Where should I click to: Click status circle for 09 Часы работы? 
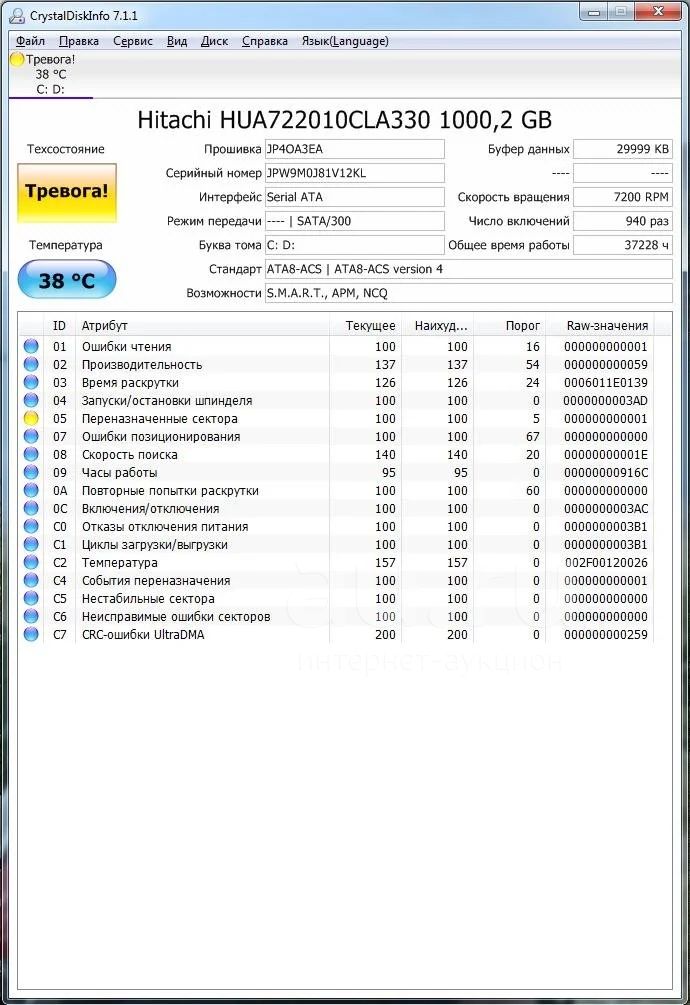[31, 472]
